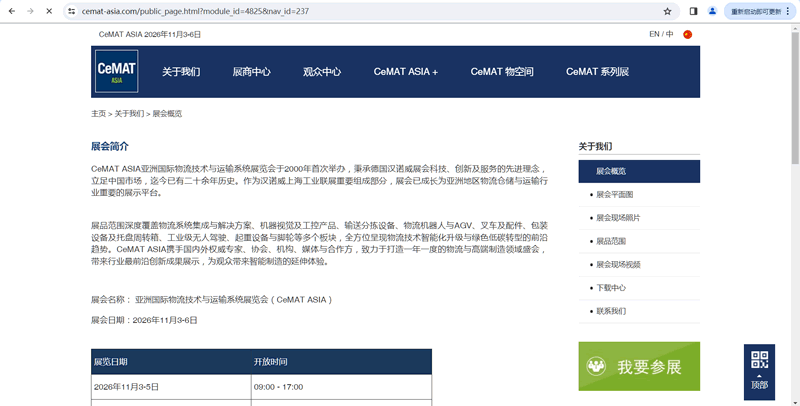Open the 关于我们 navigation menu
Viewport: 800px width, 406px height.
click(x=181, y=72)
